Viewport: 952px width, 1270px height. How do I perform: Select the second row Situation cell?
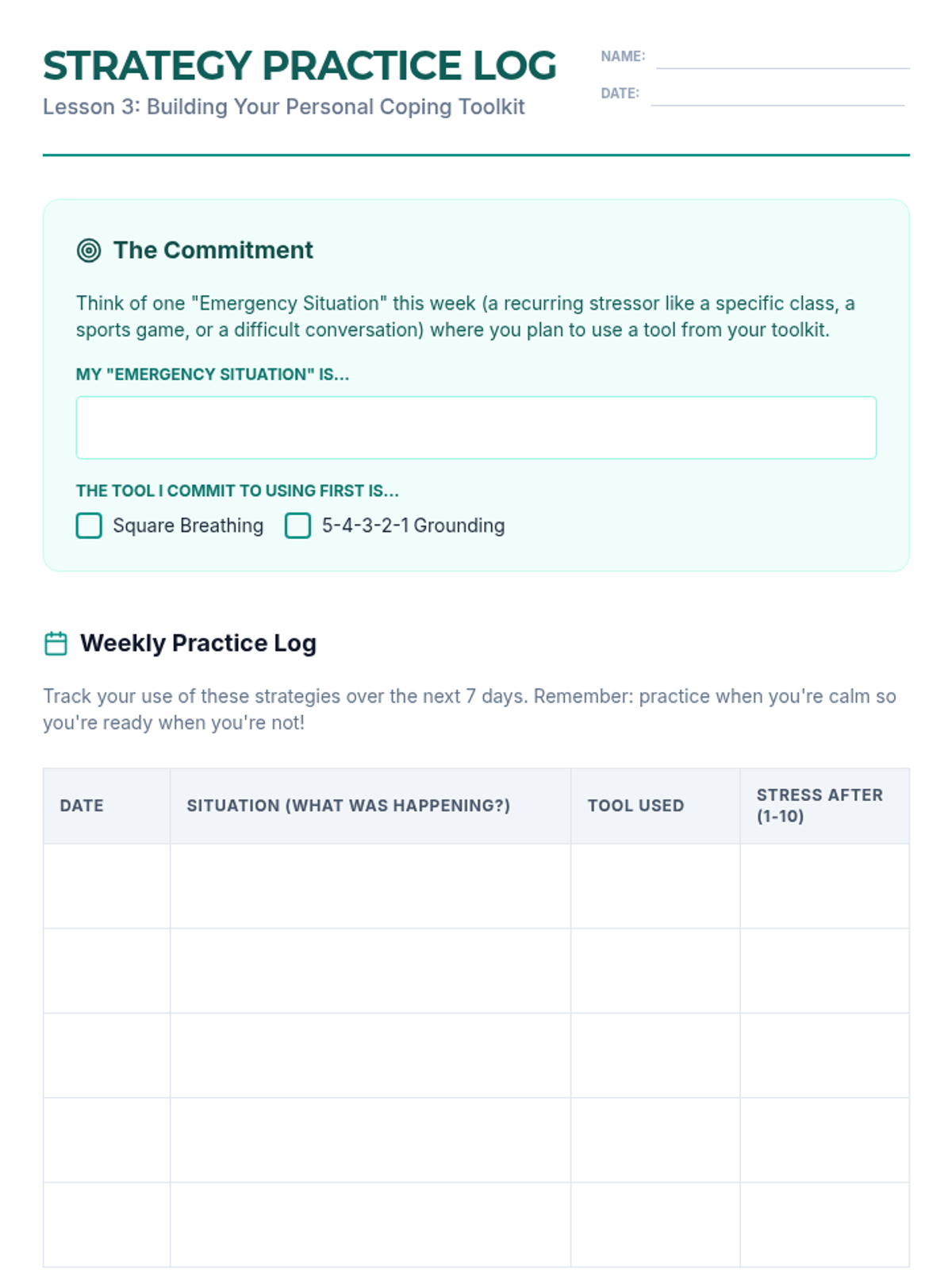pyautogui.click(x=370, y=971)
